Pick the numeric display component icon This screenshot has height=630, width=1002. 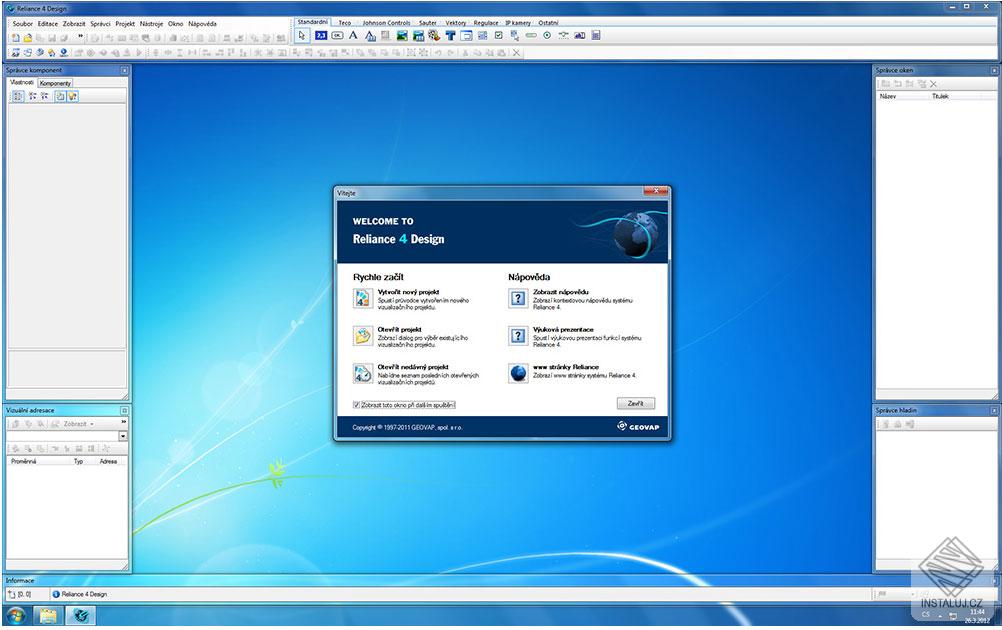(321, 36)
